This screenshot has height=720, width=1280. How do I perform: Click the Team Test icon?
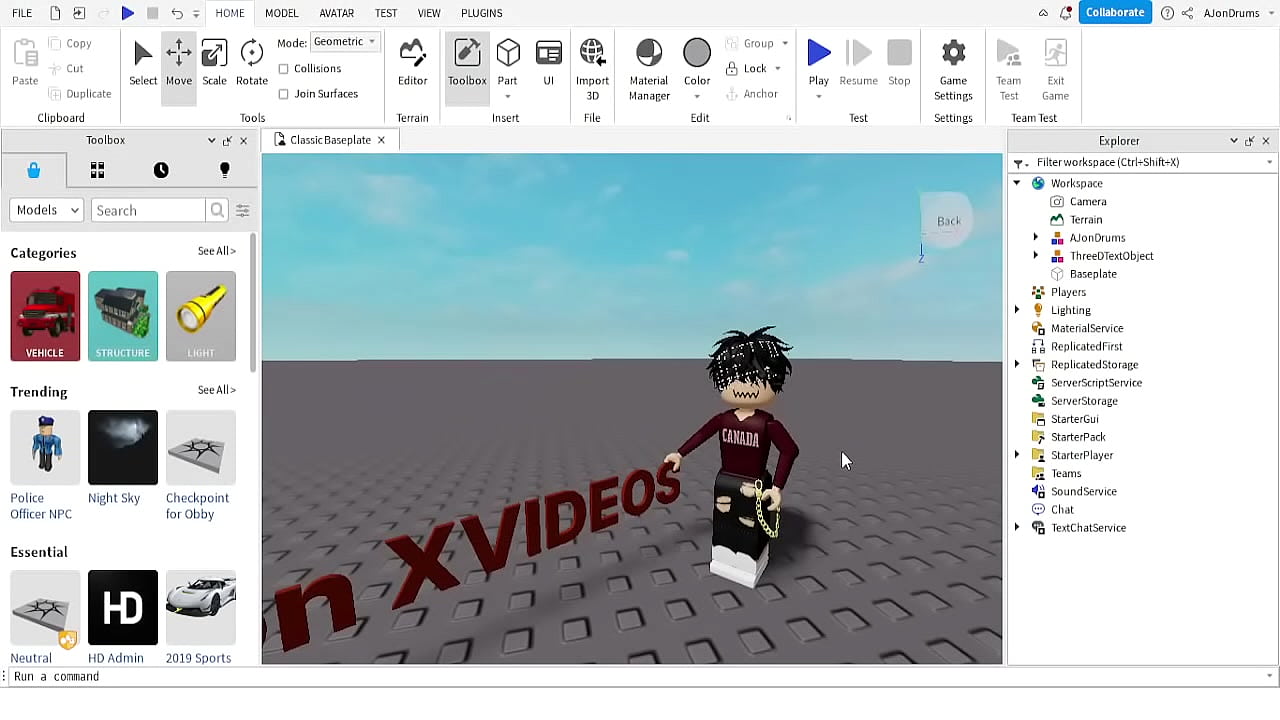[x=1008, y=62]
